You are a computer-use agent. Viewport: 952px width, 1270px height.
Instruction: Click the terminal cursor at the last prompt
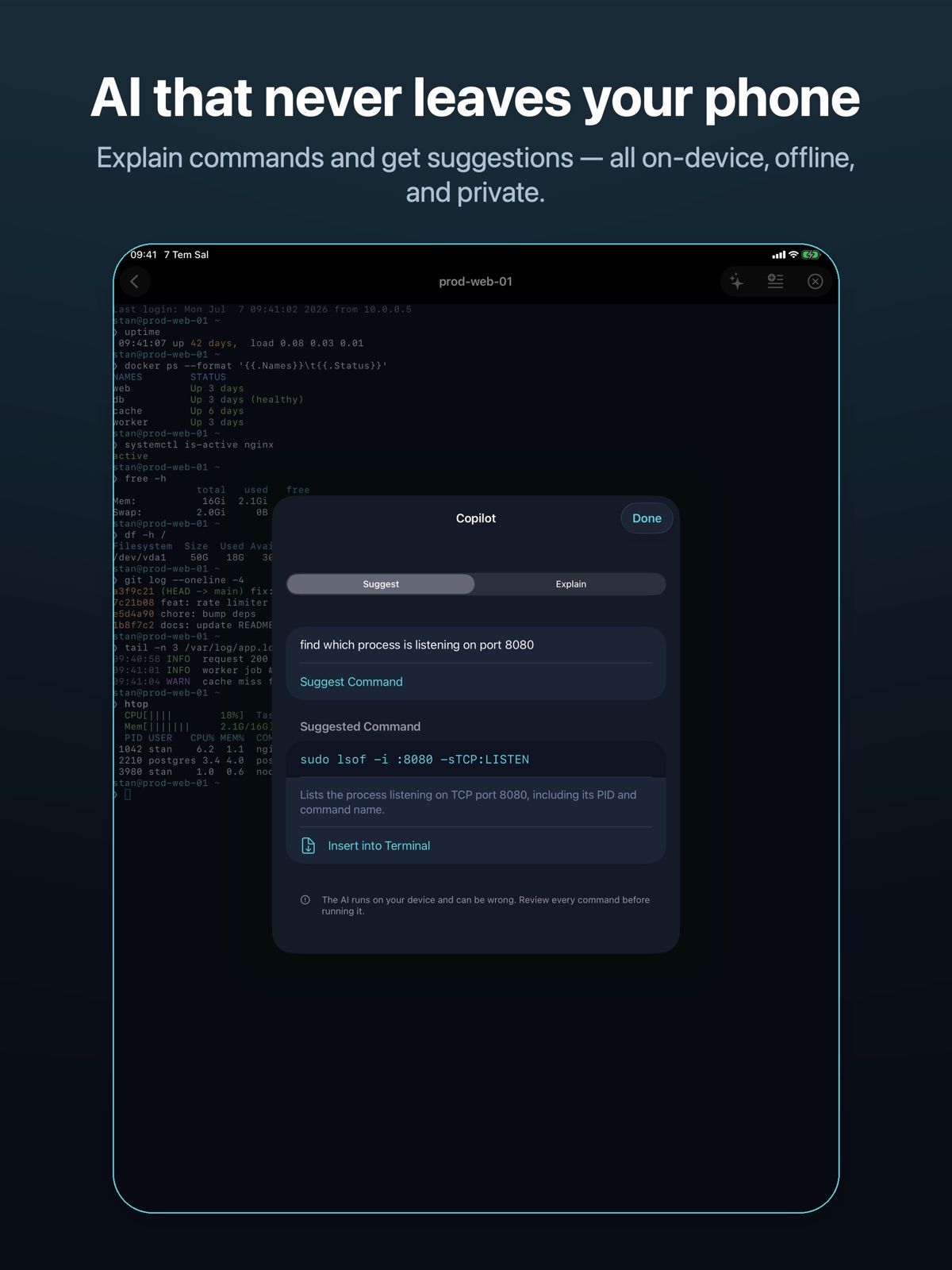coord(128,795)
